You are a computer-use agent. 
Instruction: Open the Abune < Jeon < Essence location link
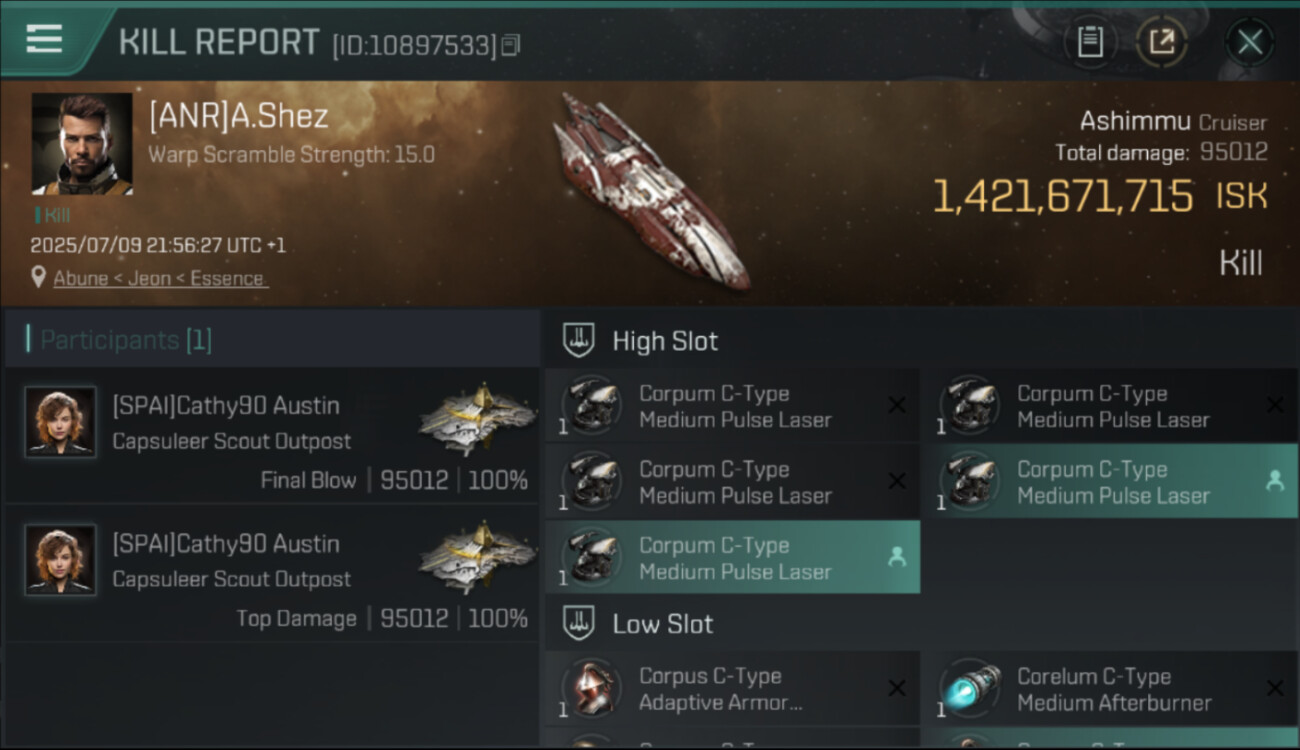pyautogui.click(x=159, y=279)
